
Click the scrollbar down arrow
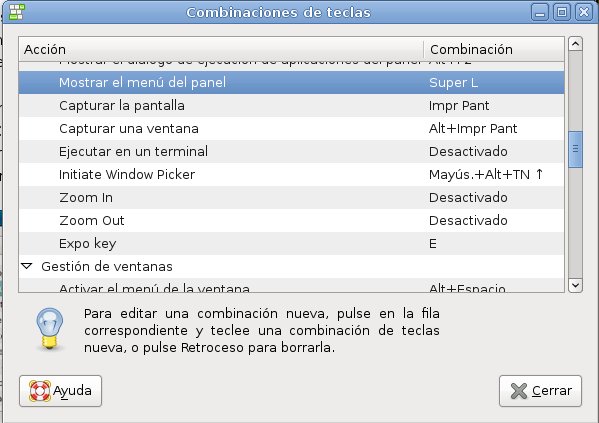[575, 285]
